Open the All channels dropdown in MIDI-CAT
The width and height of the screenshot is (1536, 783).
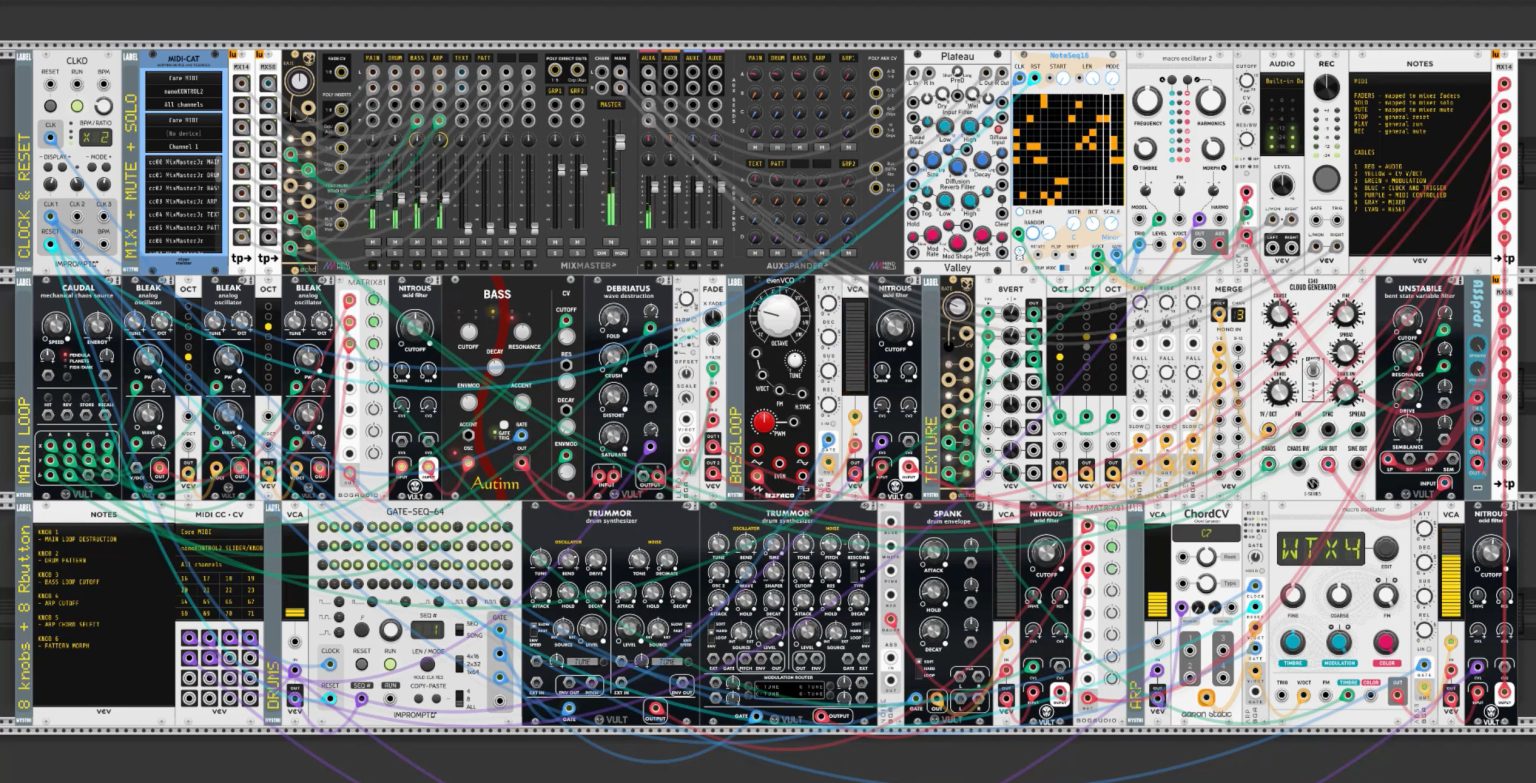[x=182, y=104]
